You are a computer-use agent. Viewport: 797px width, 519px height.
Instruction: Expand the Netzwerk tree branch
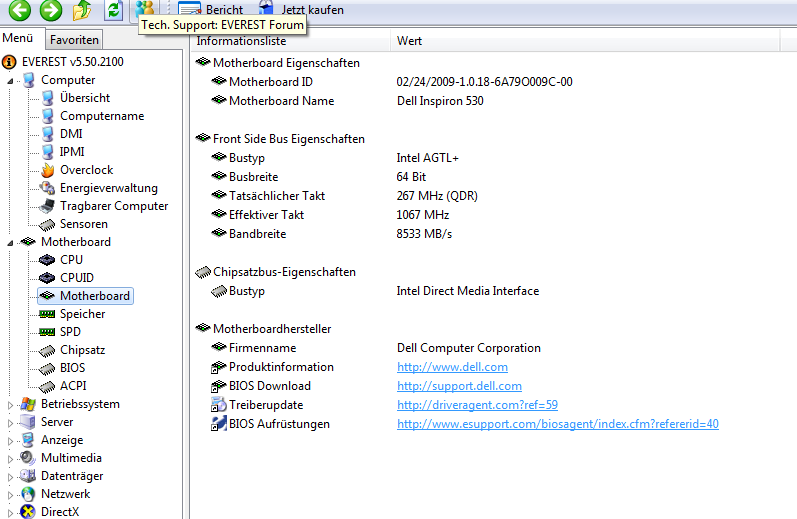coord(10,495)
